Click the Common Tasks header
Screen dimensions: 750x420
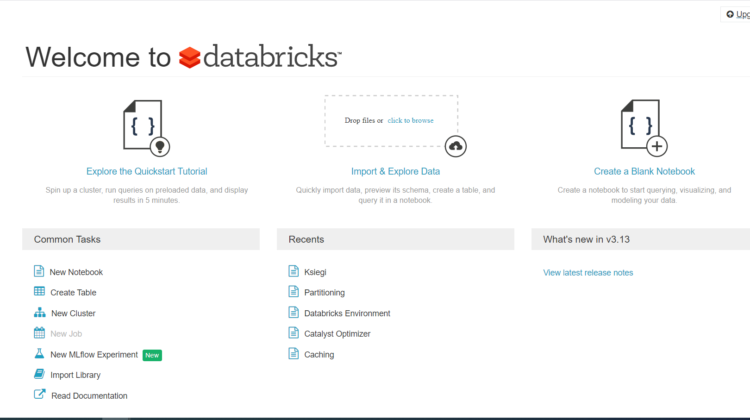pyautogui.click(x=141, y=239)
